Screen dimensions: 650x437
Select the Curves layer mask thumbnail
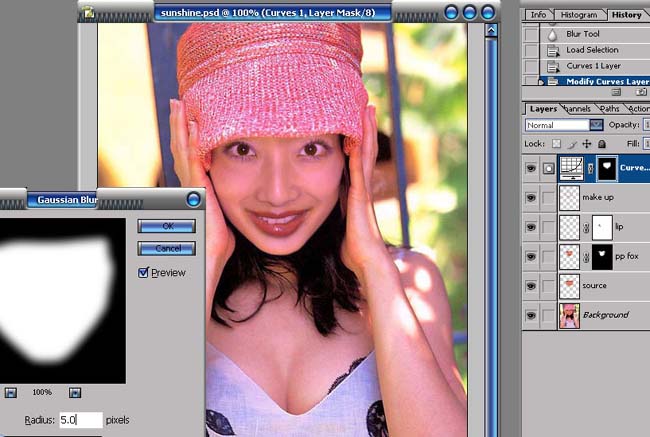click(606, 168)
